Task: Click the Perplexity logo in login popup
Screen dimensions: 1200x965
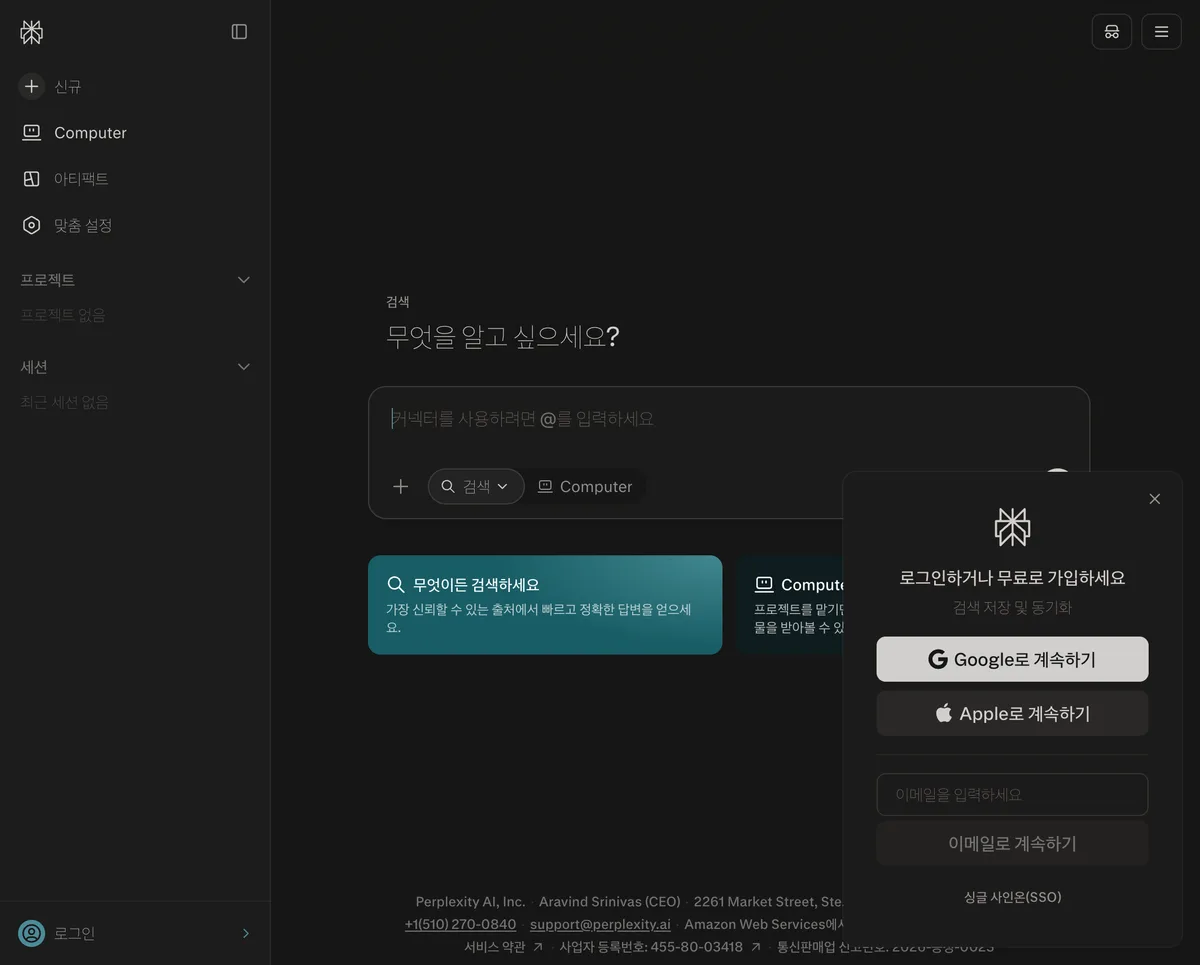Action: 1012,527
